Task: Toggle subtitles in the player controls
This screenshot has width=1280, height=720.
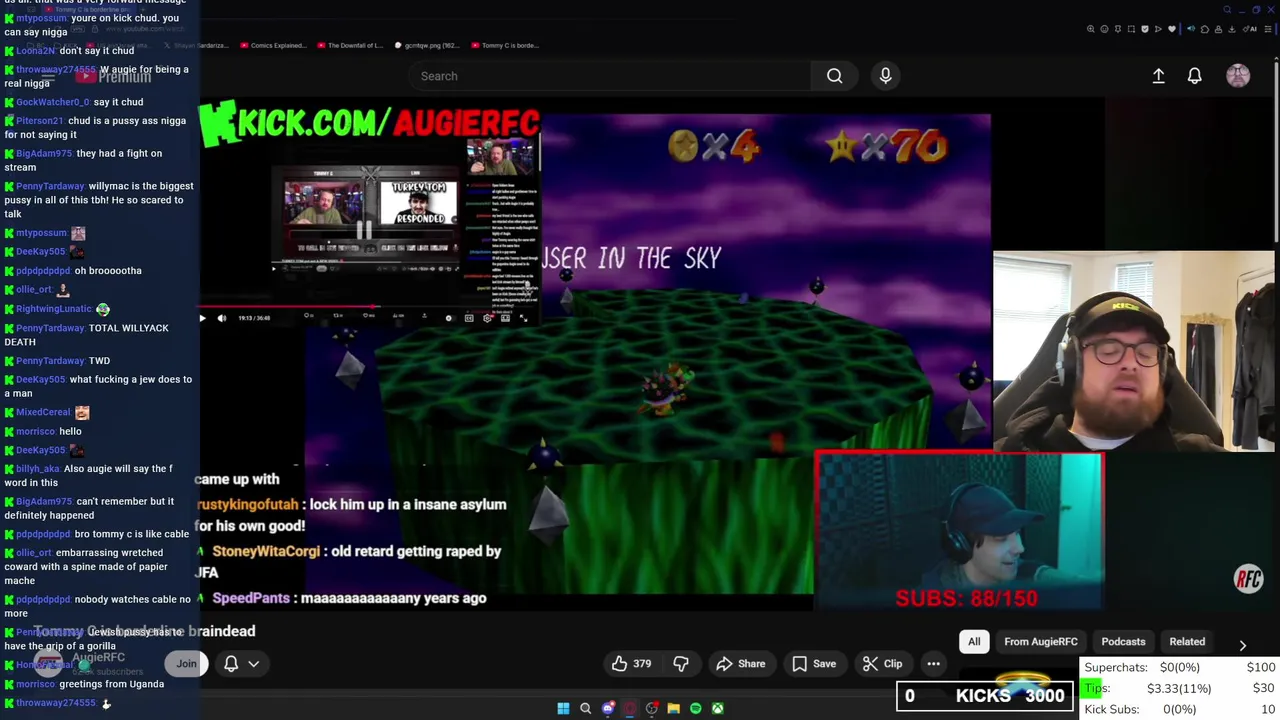Action: (x=469, y=318)
